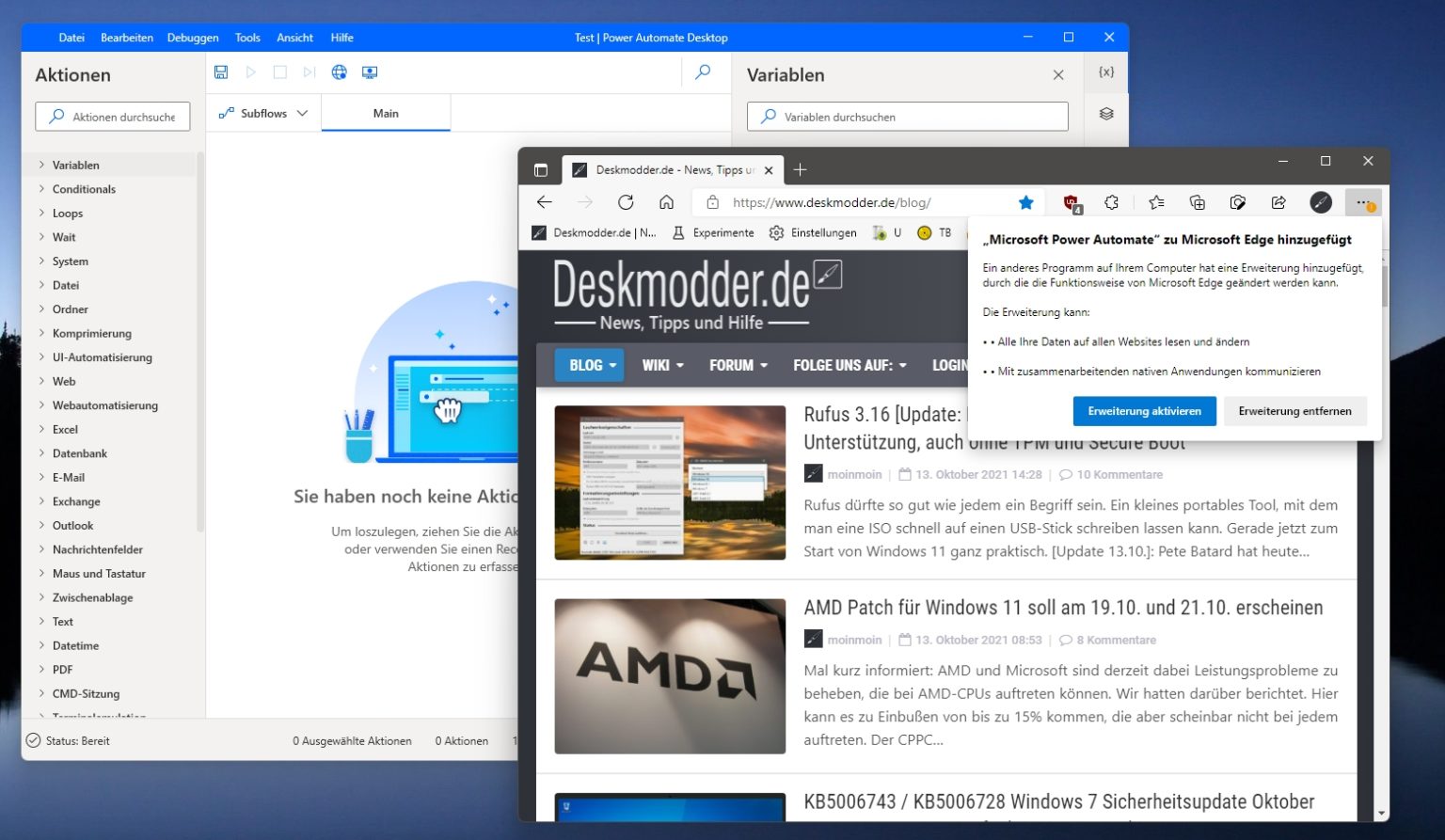This screenshot has width=1445, height=840.
Task: Start a Web Capture in Edge
Action: point(1238,201)
